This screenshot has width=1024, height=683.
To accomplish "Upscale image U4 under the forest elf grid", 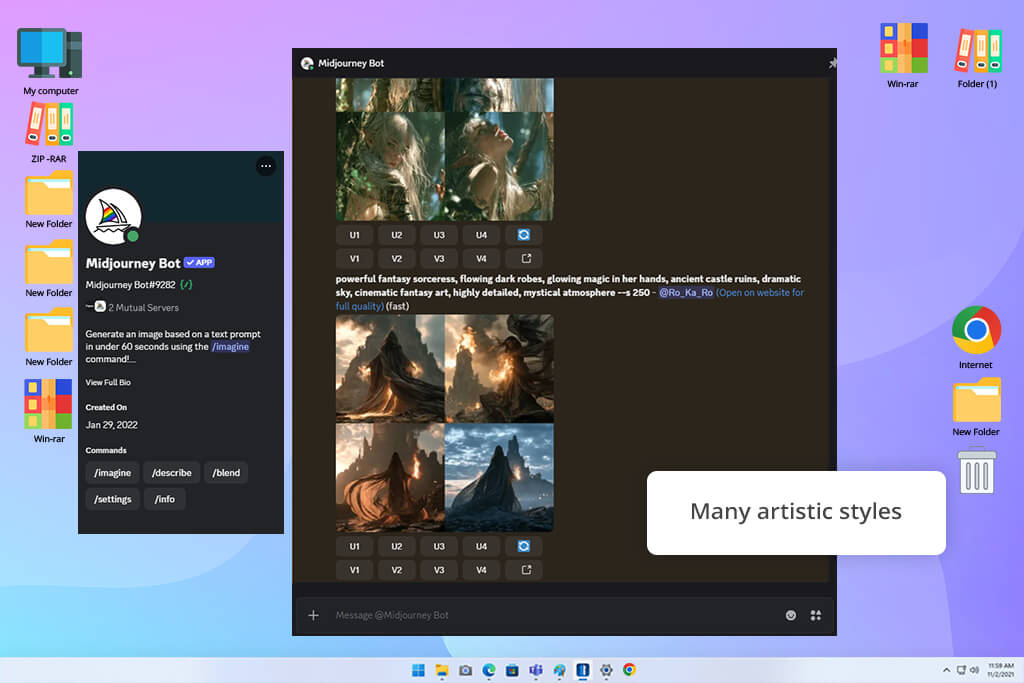I will coord(481,234).
